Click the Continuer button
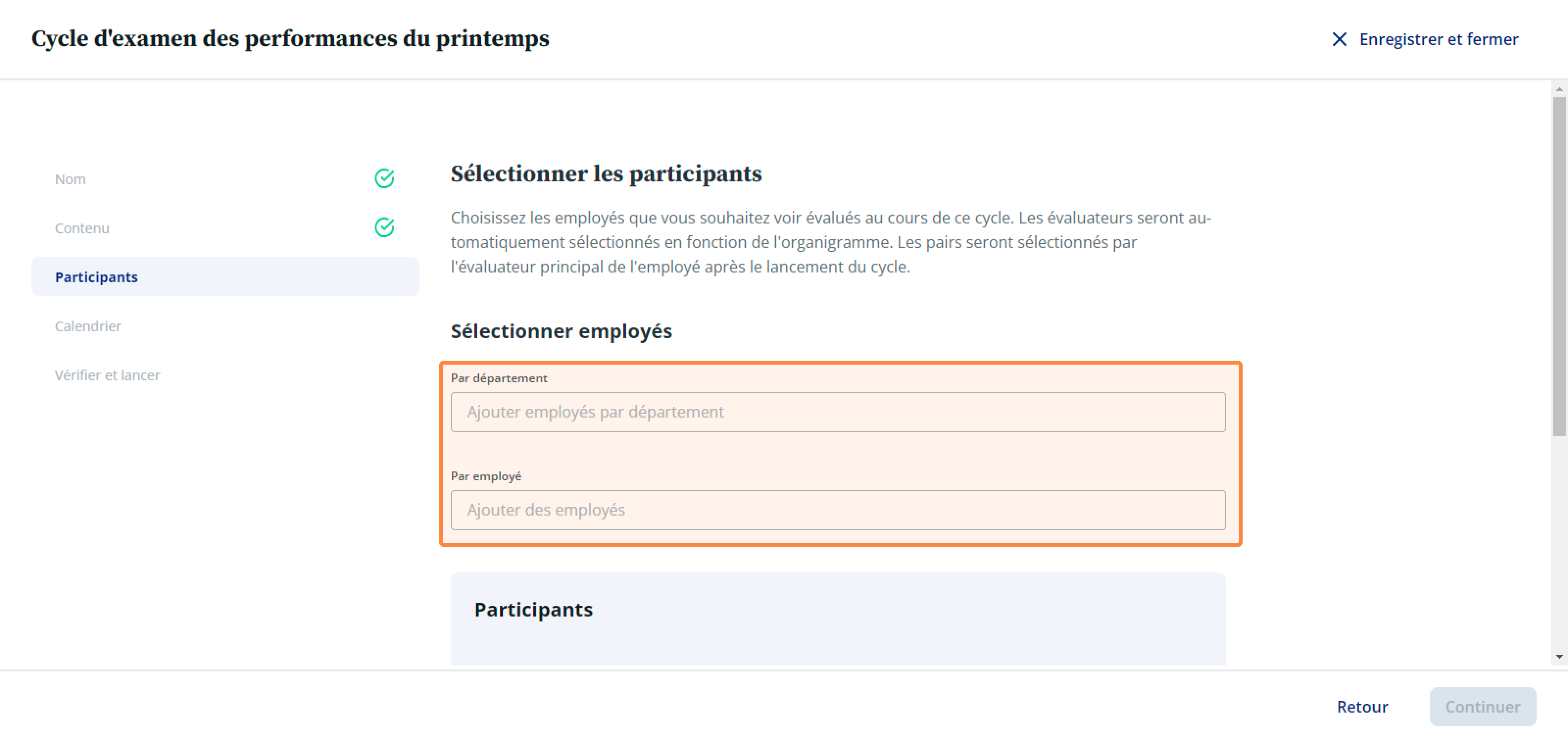The width and height of the screenshot is (1568, 742). click(1482, 707)
